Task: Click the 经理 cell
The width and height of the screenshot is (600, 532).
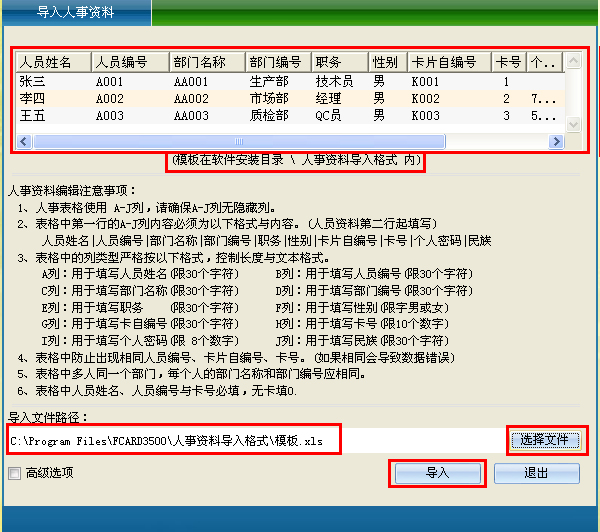Action: pos(328,99)
